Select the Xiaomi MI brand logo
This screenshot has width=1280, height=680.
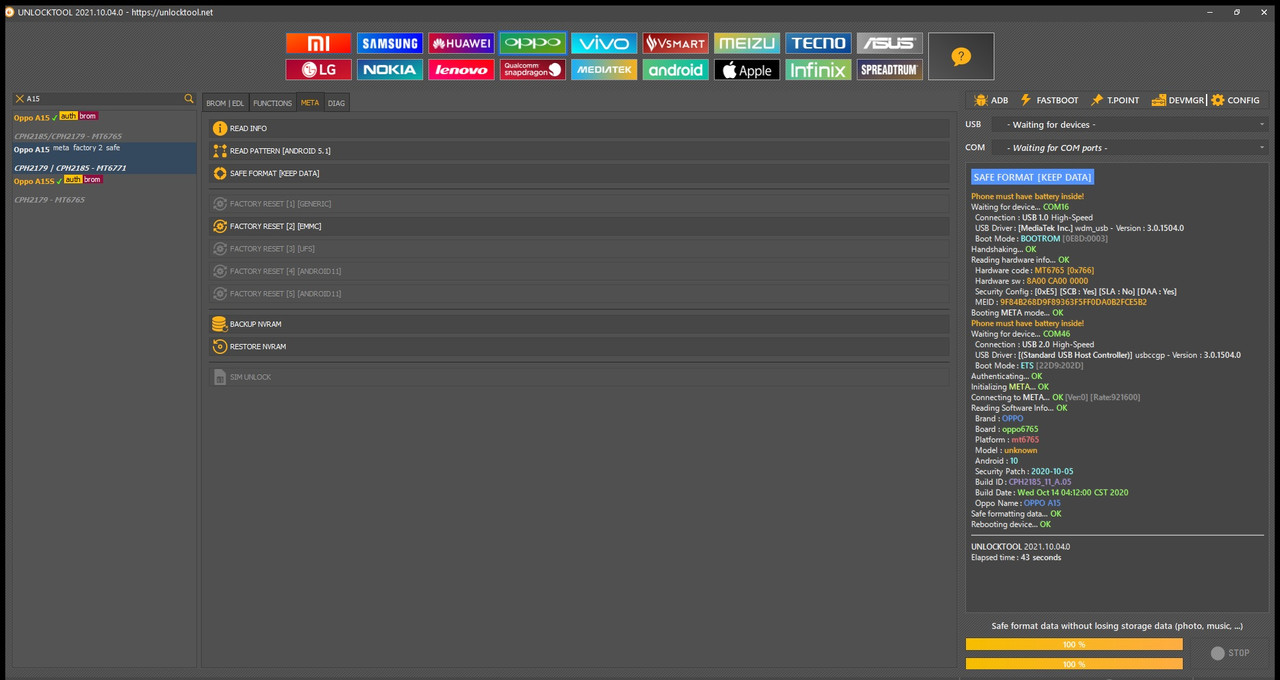(318, 43)
